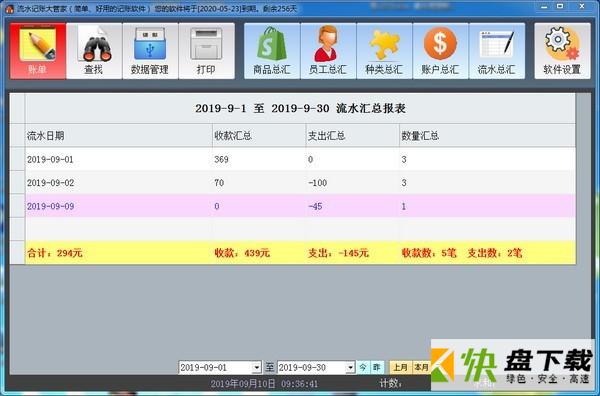Expand the end date 2019-09-30 dropdown arrow

pos(350,368)
